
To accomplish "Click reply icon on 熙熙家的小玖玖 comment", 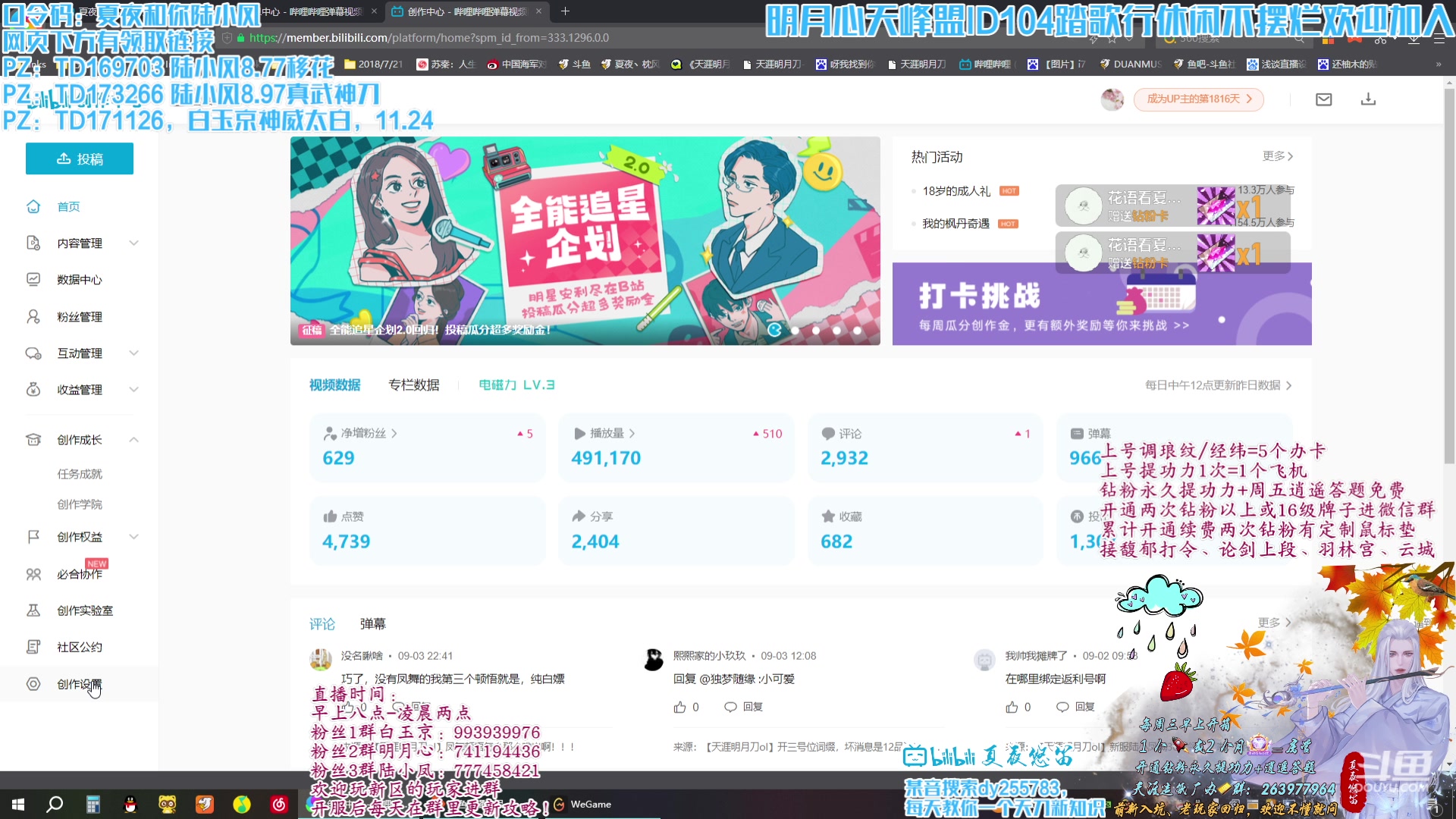I will coord(730,707).
